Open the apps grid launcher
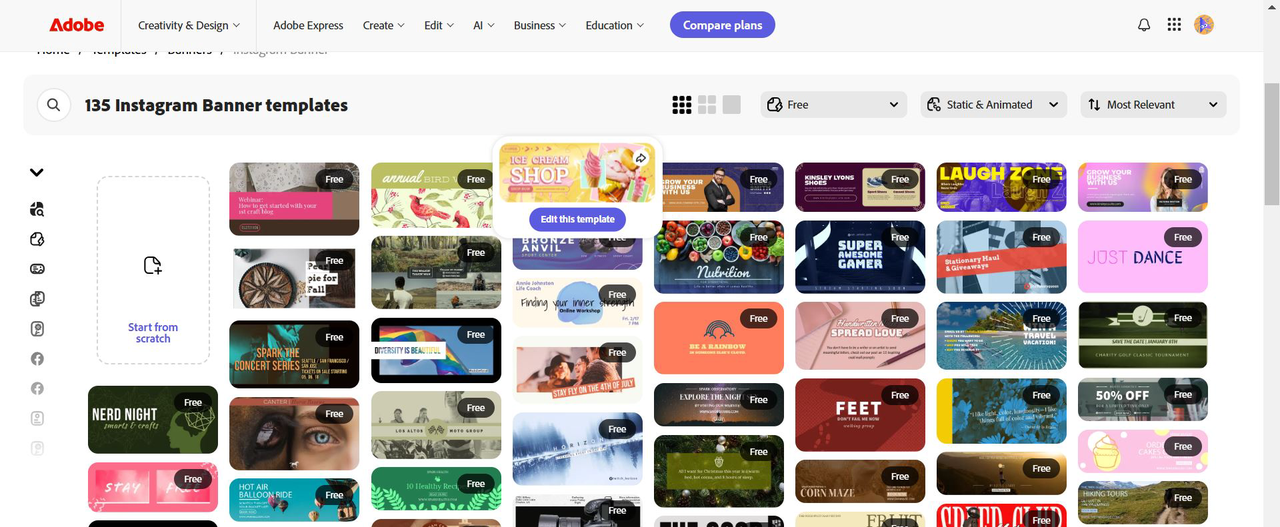The width and height of the screenshot is (1280, 527). [1174, 25]
